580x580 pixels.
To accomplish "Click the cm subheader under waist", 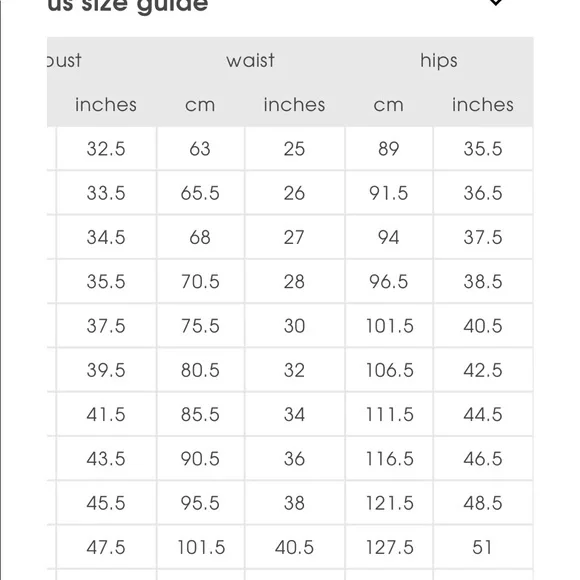I will point(200,105).
